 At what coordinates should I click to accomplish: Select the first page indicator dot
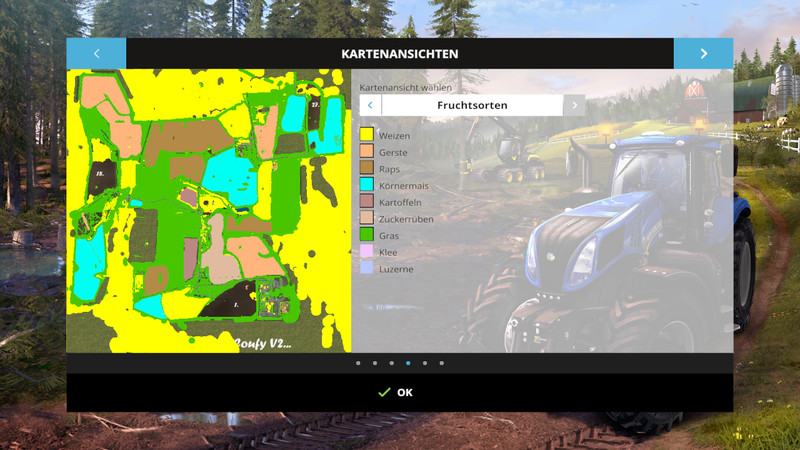[x=358, y=363]
